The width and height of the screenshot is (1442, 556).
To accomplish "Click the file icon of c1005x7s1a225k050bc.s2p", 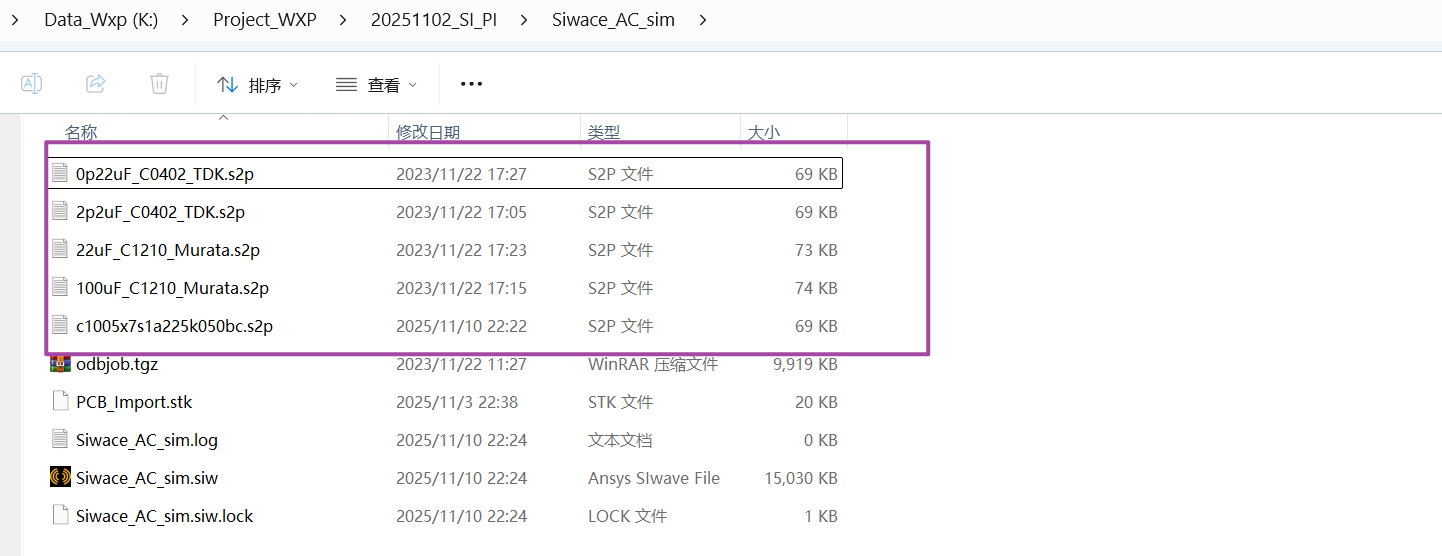I will [60, 325].
